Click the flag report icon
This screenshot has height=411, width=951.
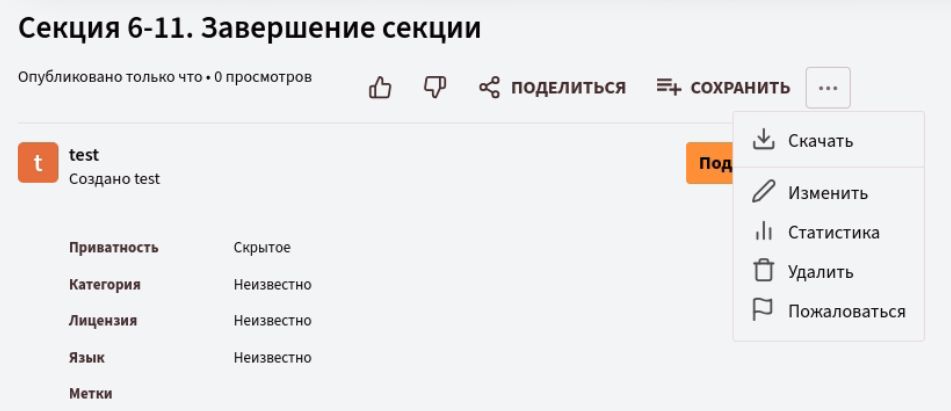tap(762, 310)
